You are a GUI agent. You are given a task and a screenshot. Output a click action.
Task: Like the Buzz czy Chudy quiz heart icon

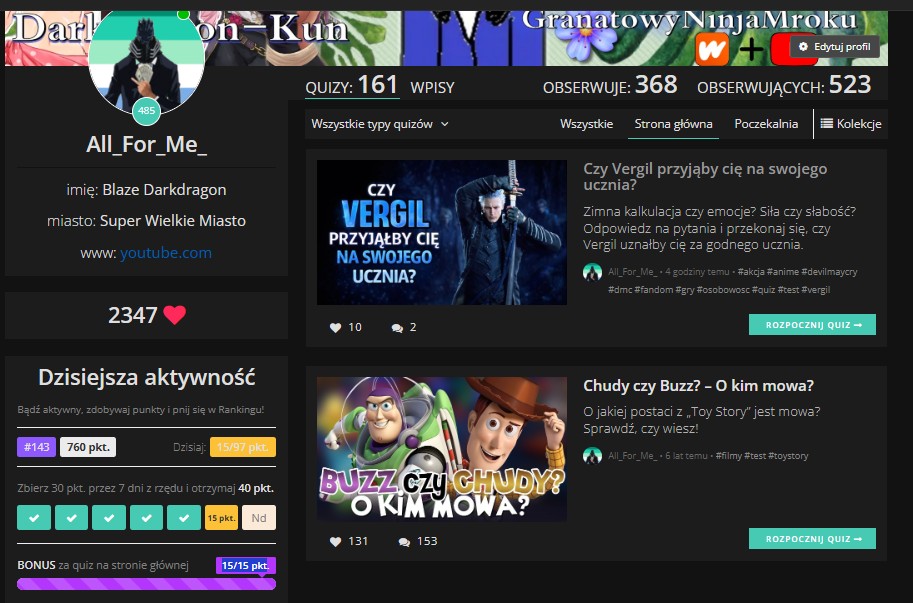pyautogui.click(x=335, y=541)
